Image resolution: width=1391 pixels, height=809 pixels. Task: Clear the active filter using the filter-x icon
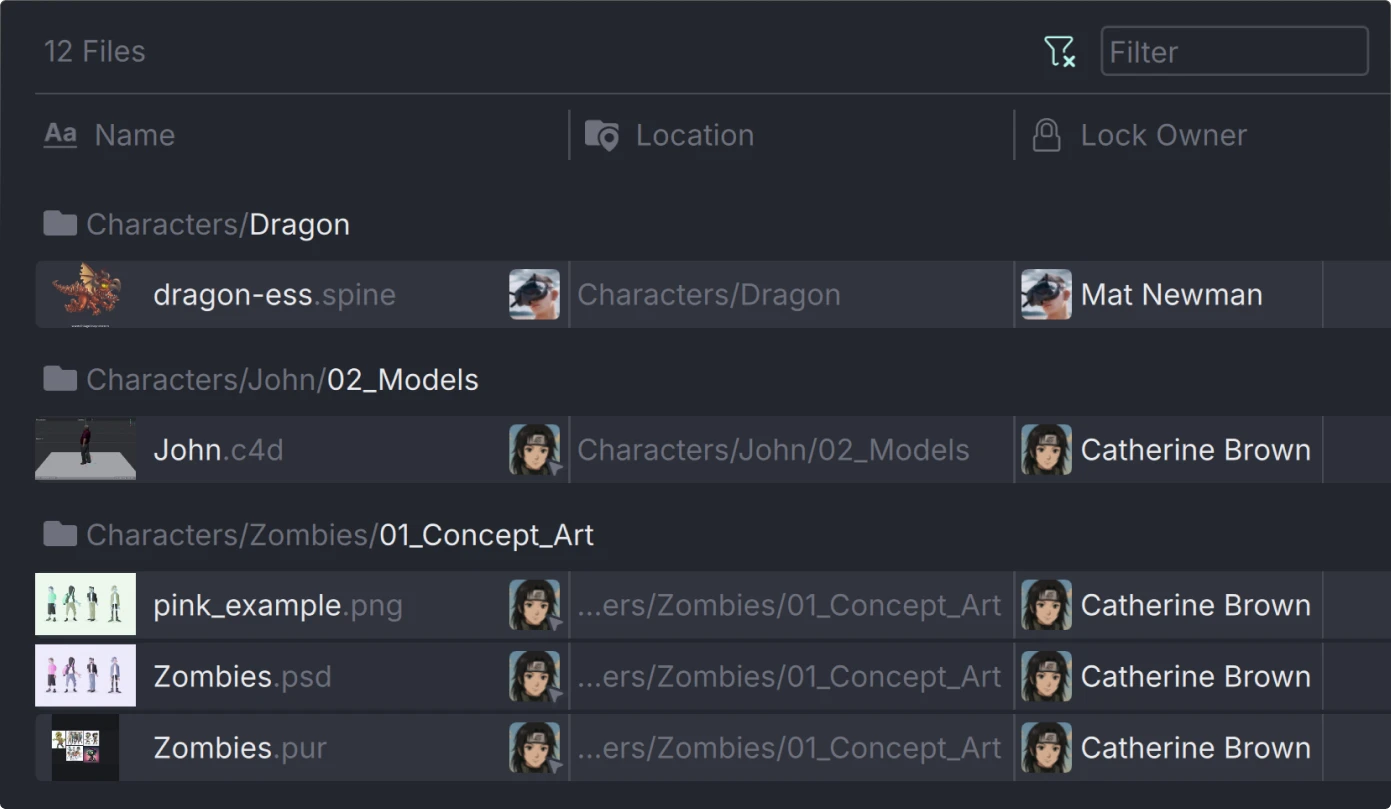pos(1061,51)
